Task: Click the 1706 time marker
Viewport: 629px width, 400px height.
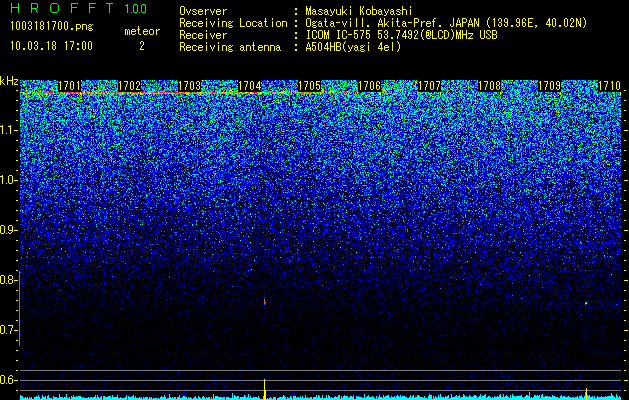Action: (369, 86)
